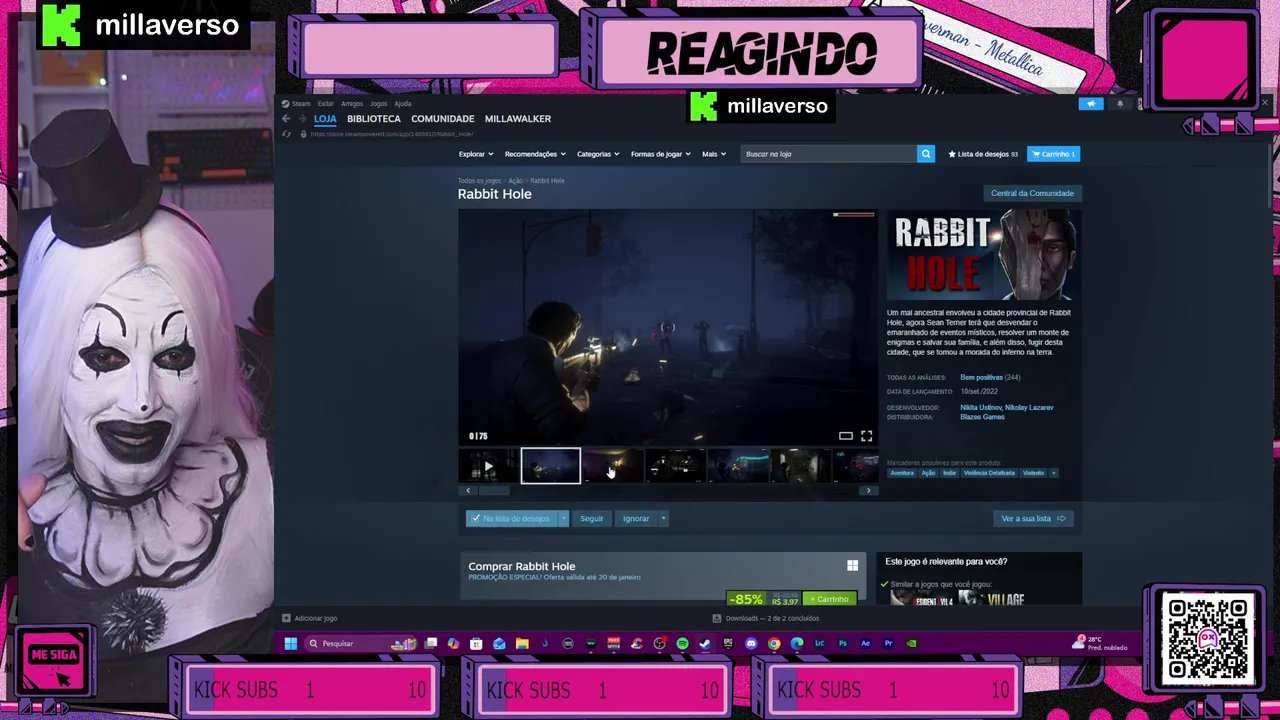Image resolution: width=1280 pixels, height=720 pixels.
Task: Open Steam notifications bell icon
Action: (x=1120, y=103)
